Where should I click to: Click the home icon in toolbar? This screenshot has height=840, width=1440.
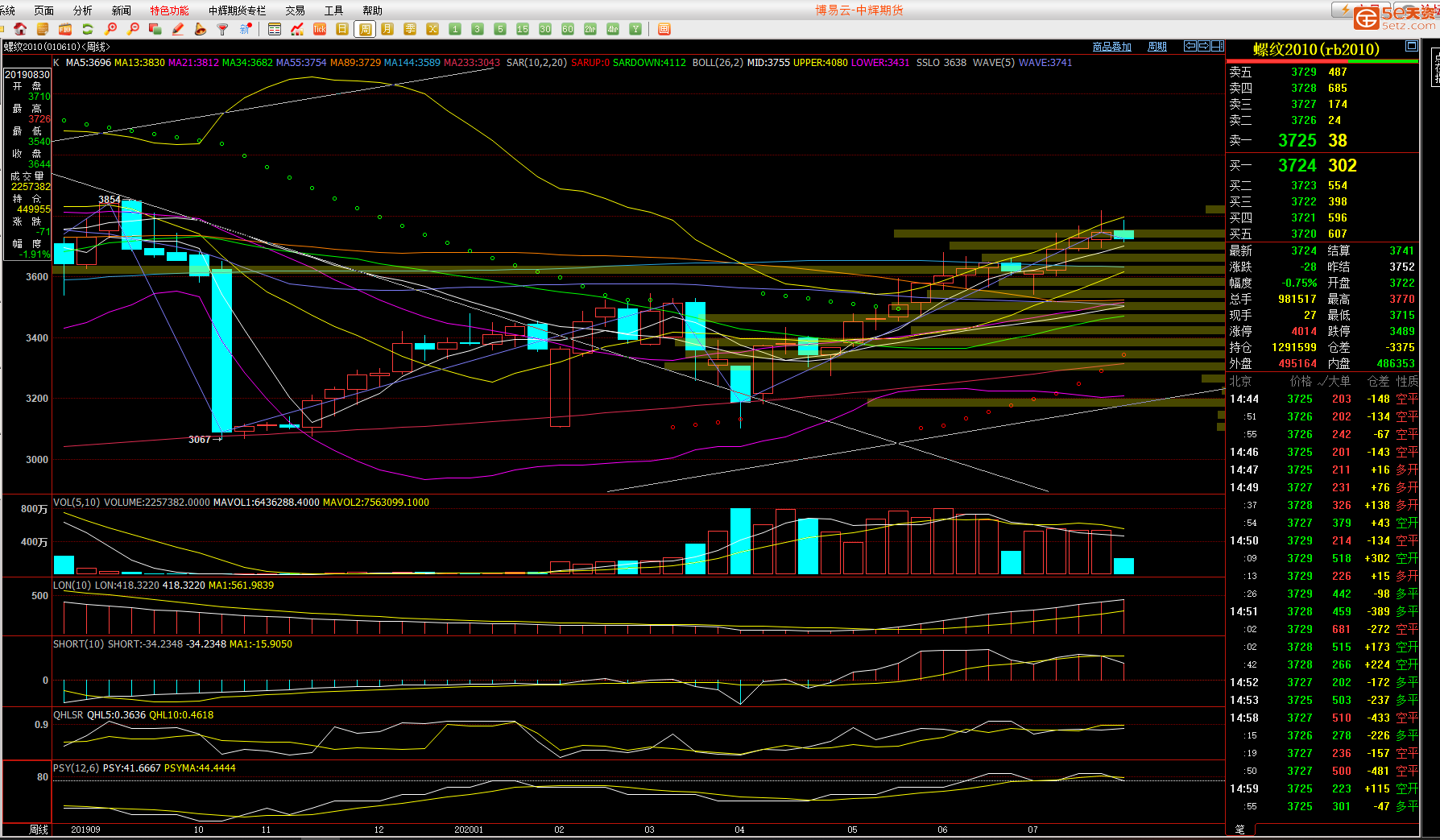click(x=20, y=29)
